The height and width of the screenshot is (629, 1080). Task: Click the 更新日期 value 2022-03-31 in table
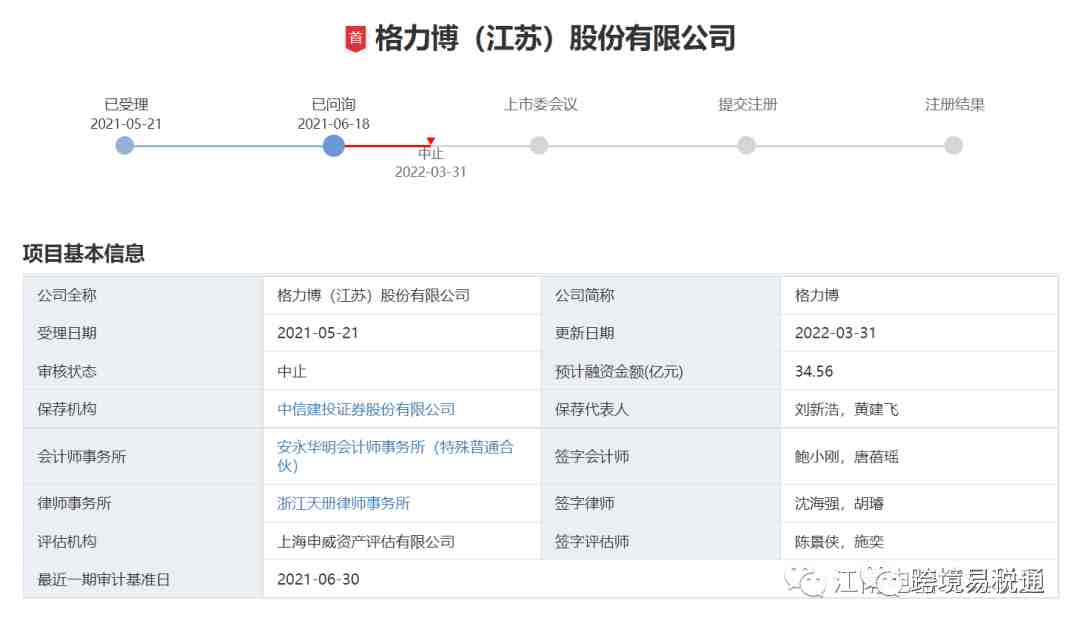point(835,333)
